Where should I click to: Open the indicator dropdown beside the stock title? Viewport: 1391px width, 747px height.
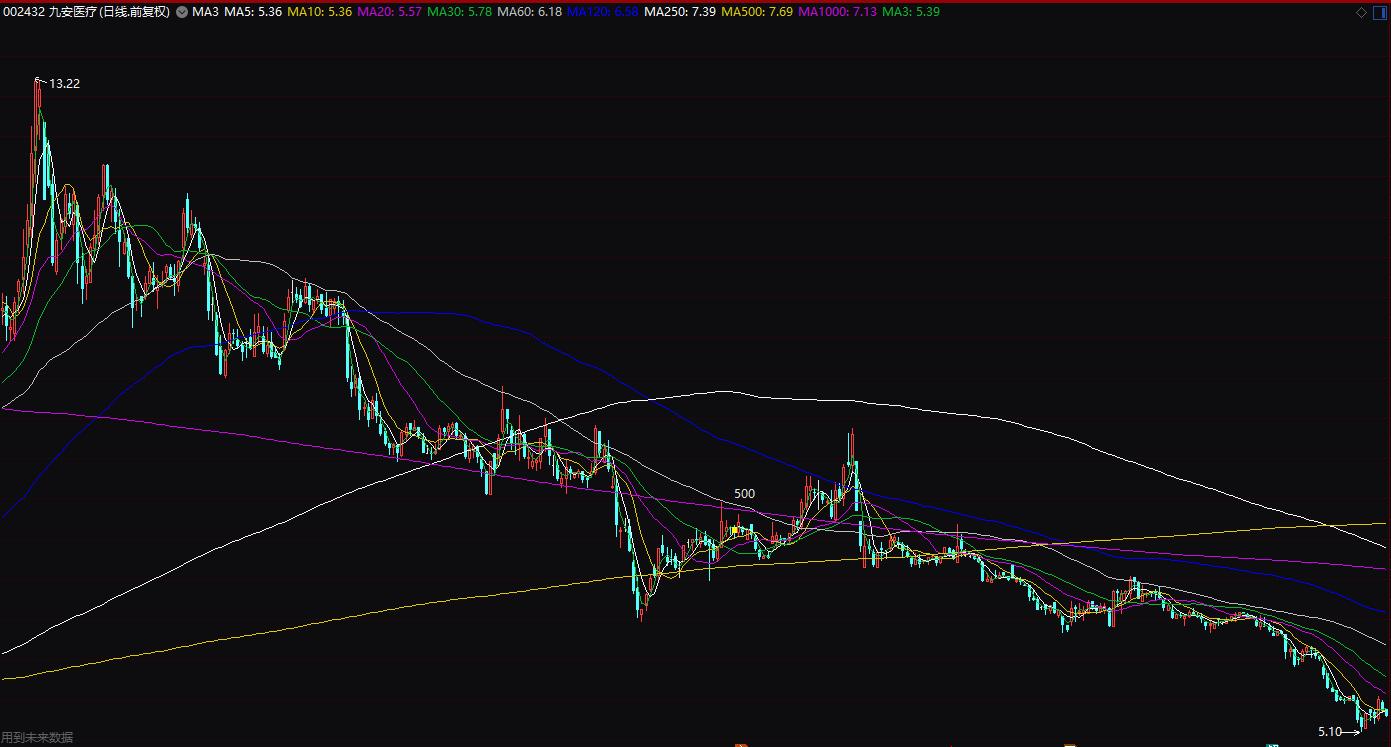pos(181,12)
